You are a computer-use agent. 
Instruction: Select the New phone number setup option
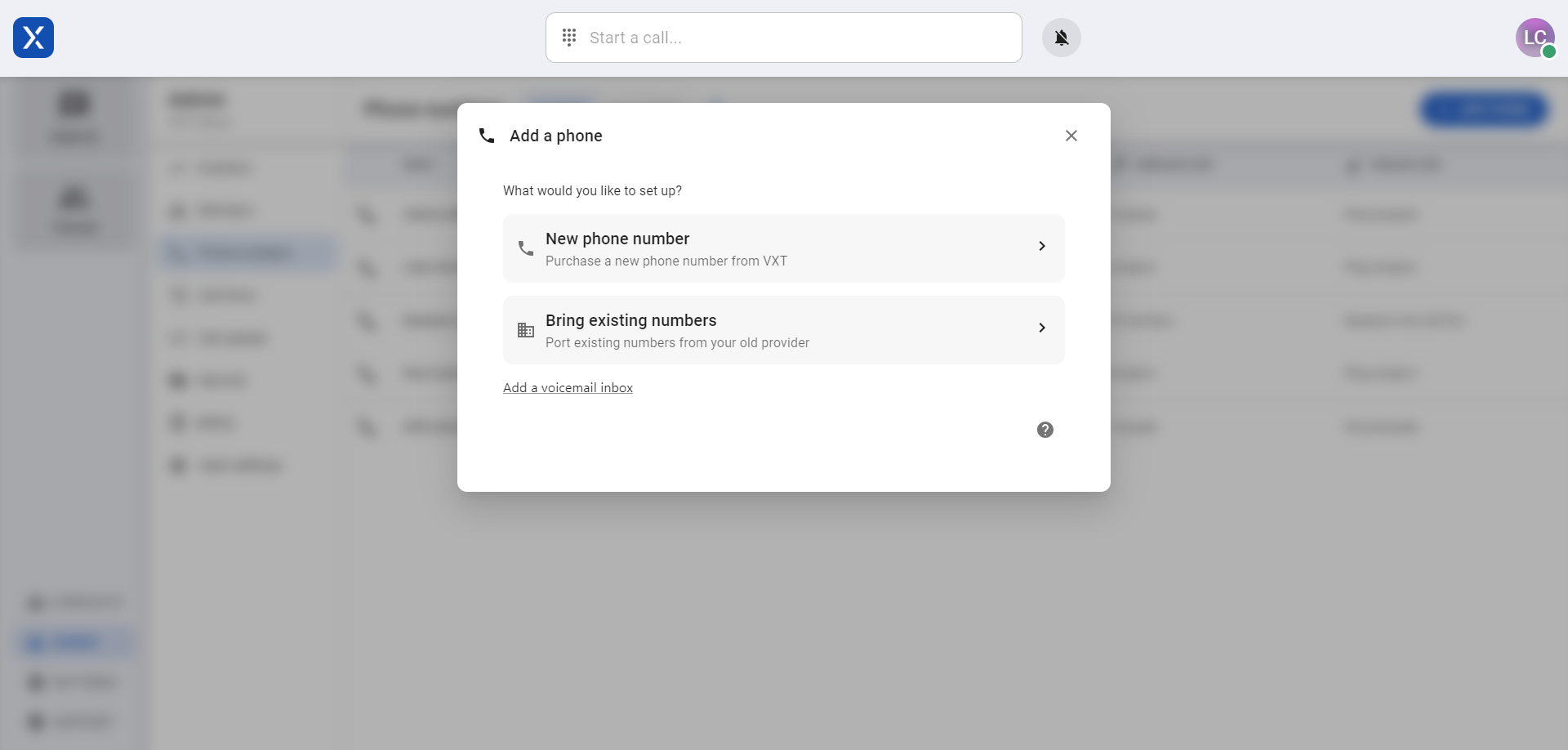click(784, 248)
